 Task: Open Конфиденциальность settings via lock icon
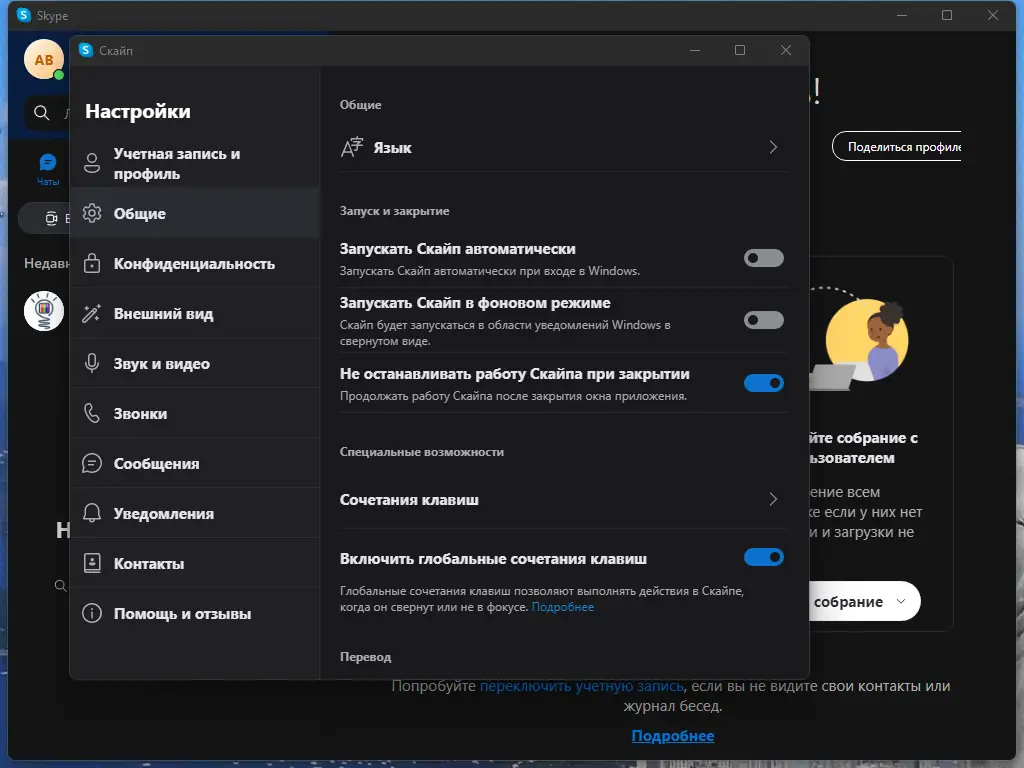[x=91, y=262]
